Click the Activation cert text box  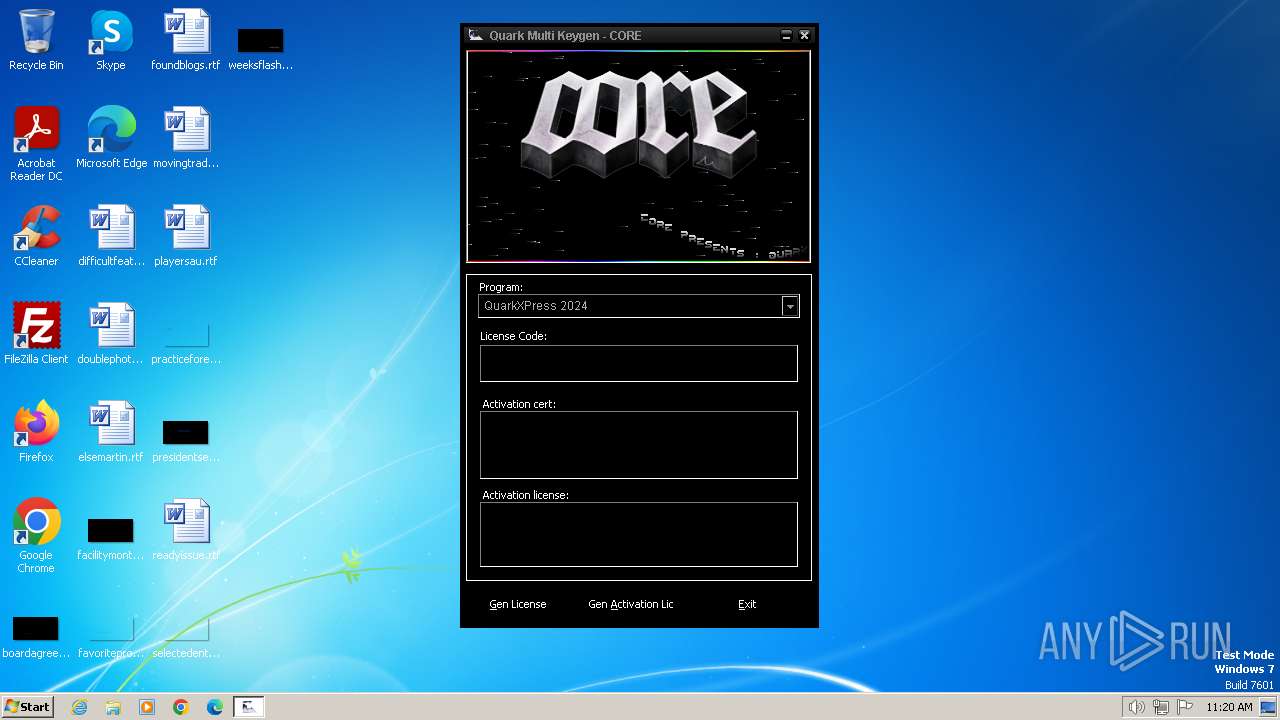click(638, 445)
